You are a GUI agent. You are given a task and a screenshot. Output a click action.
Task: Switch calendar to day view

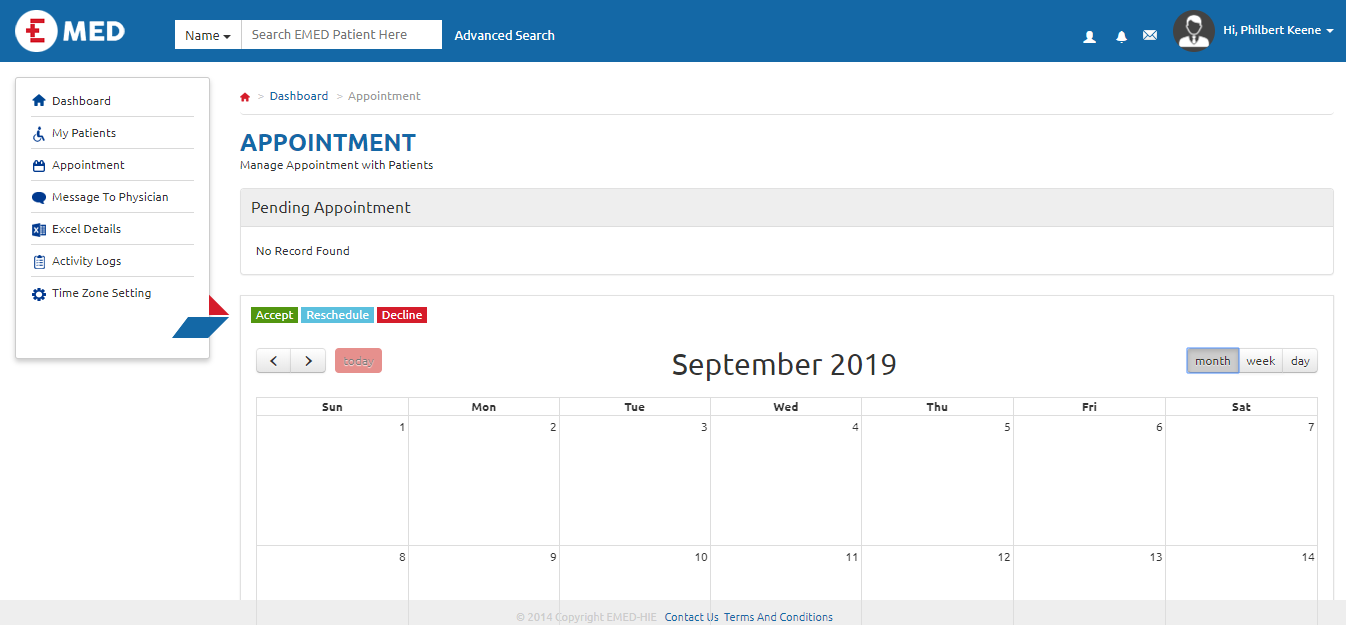pyautogui.click(x=1300, y=361)
